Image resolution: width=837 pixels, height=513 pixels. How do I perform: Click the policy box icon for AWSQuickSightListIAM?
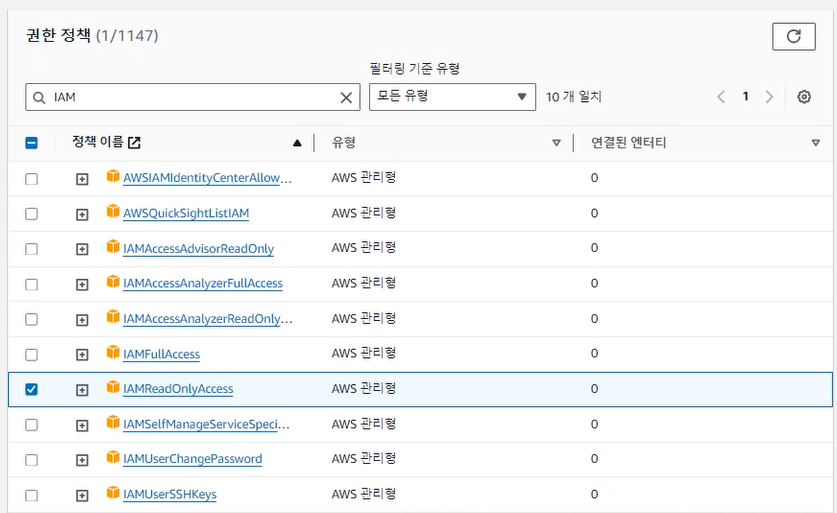click(x=113, y=211)
